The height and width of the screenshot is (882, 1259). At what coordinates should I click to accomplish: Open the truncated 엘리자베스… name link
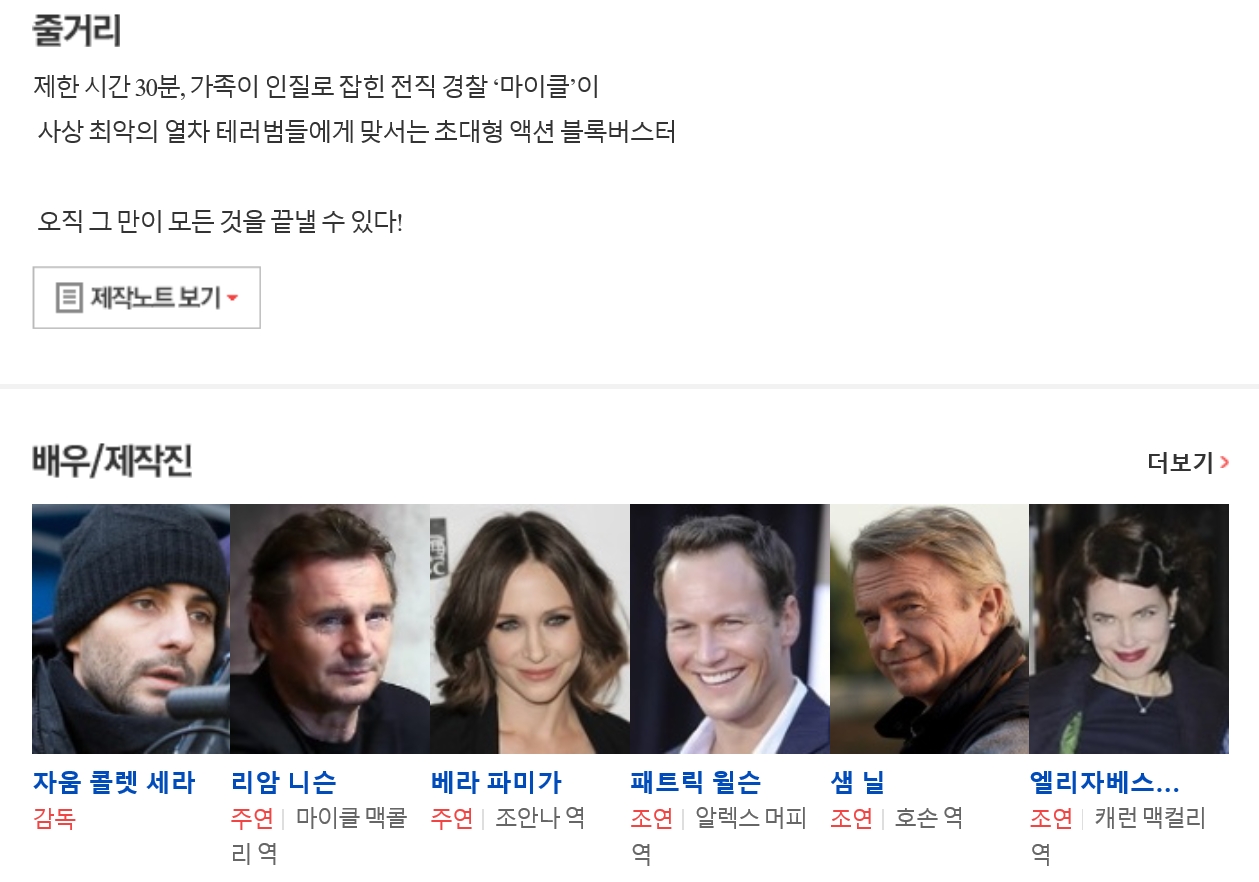point(1105,782)
